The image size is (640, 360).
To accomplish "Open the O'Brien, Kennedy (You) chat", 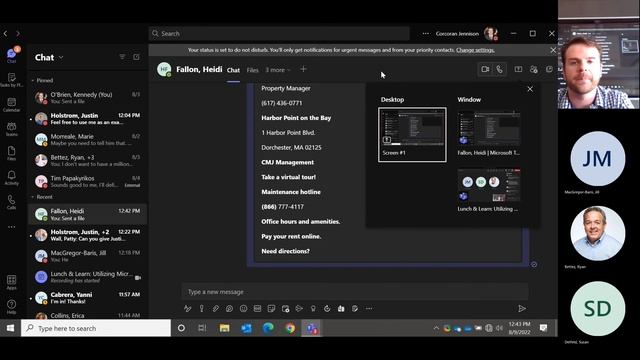I will tap(87, 98).
